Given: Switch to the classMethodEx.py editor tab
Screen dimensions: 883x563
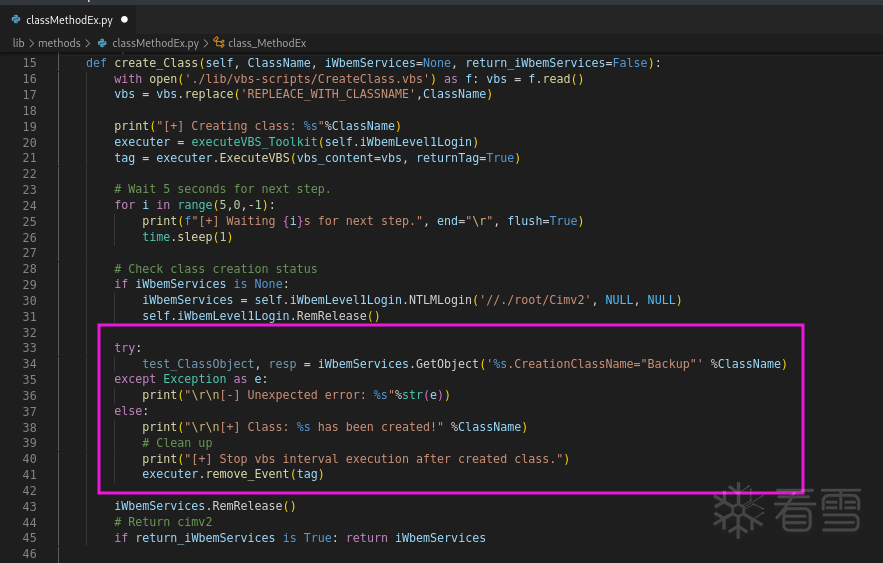Looking at the screenshot, I should tap(67, 19).
